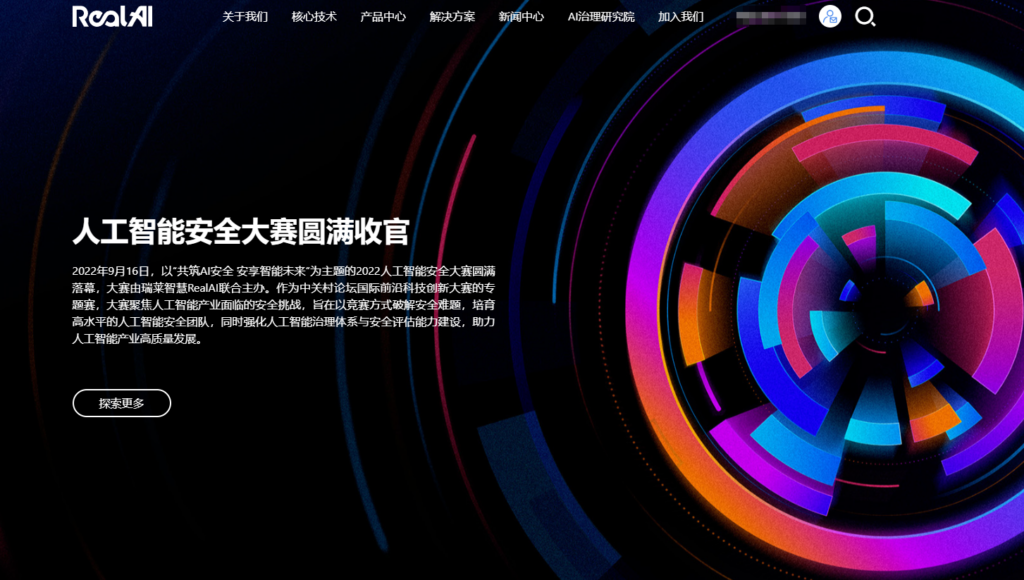
Task: Open the 关于我们 menu item
Action: pos(245,17)
